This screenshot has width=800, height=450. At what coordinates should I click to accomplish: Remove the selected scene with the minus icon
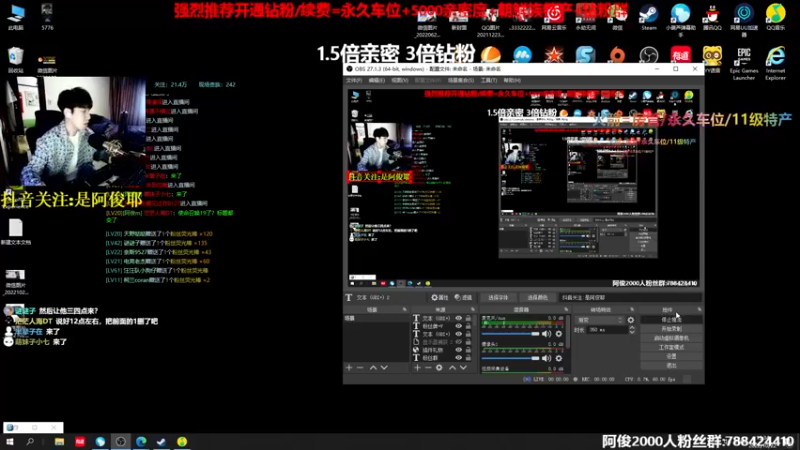[360, 367]
